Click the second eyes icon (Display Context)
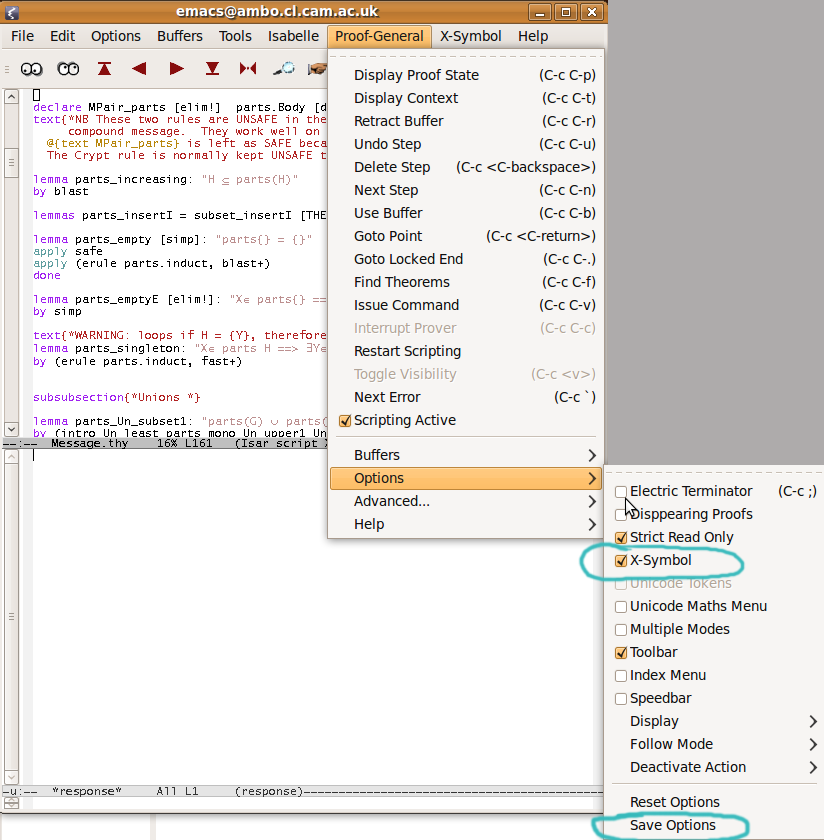 tap(68, 69)
